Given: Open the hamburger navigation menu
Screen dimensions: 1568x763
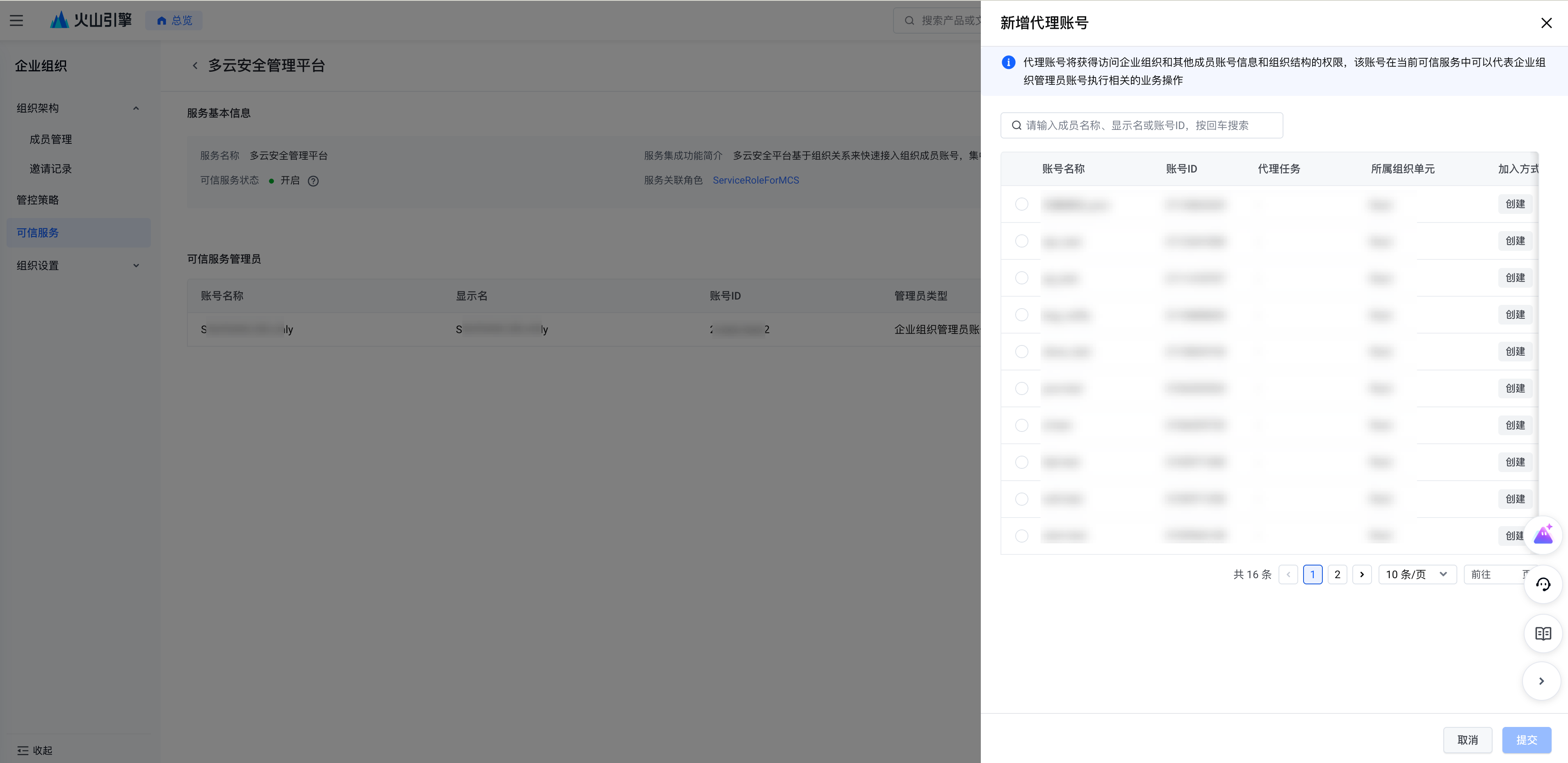Looking at the screenshot, I should coord(16,20).
